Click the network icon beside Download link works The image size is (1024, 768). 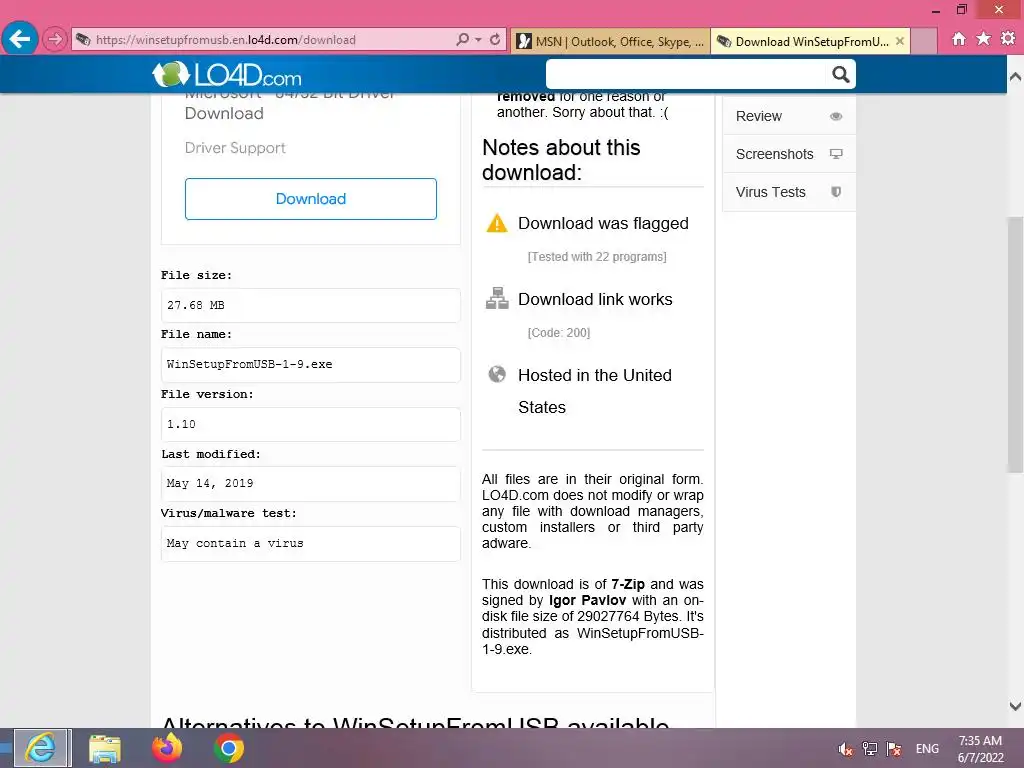pos(497,298)
